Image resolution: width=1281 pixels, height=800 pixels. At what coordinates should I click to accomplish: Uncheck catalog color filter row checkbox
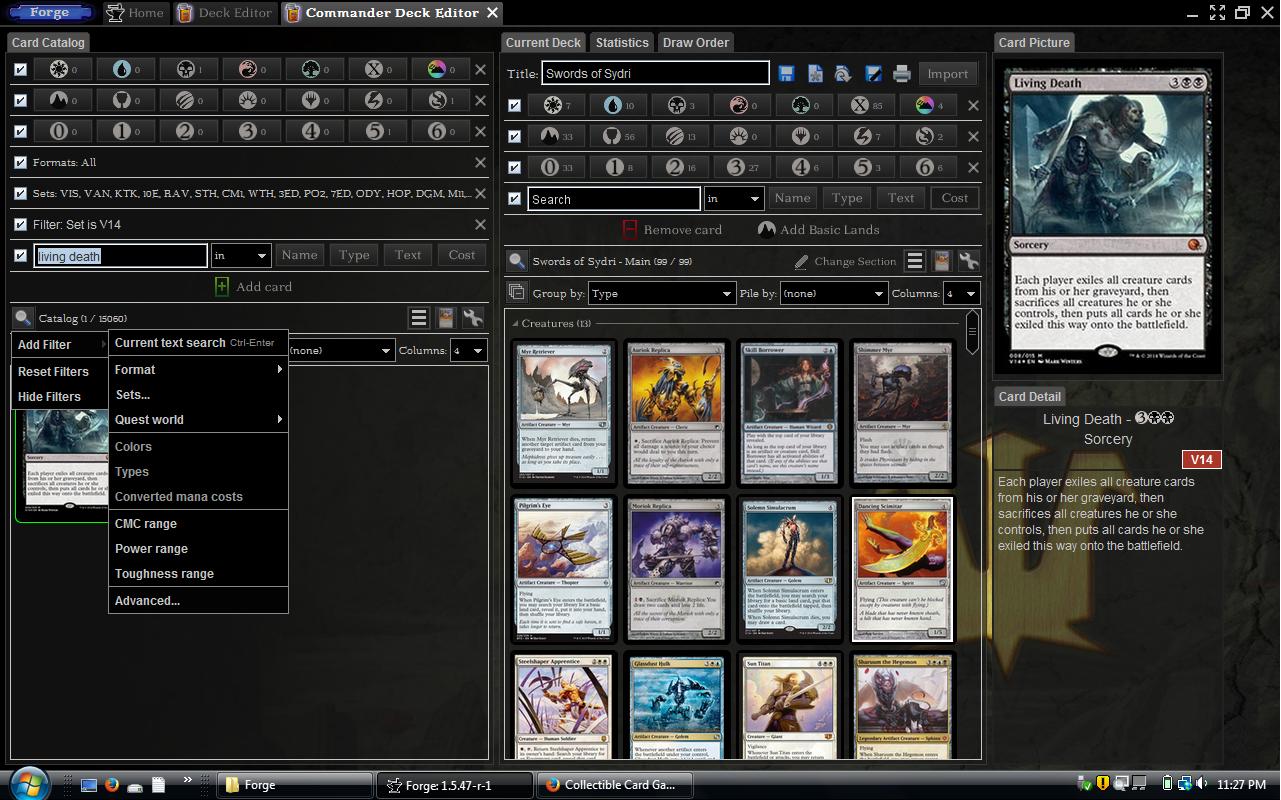(x=20, y=69)
